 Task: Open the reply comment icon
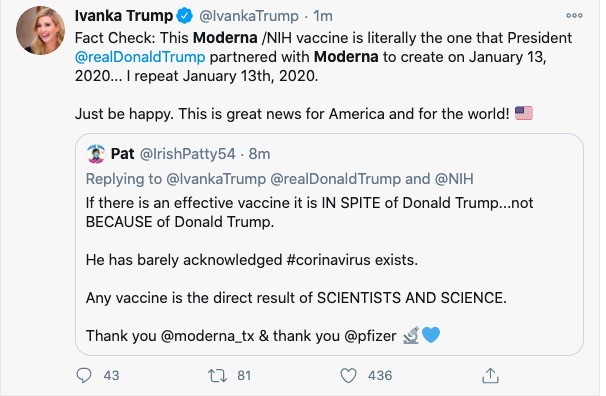point(84,375)
